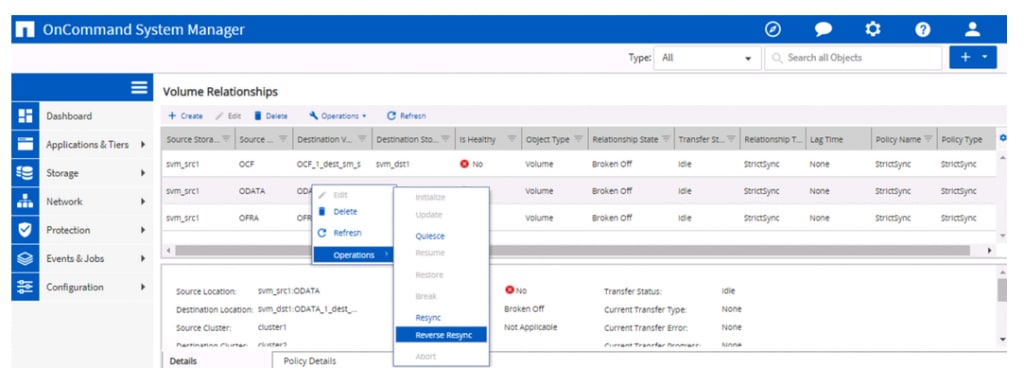Switch to the Details tab
The image size is (1024, 368).
[183, 361]
